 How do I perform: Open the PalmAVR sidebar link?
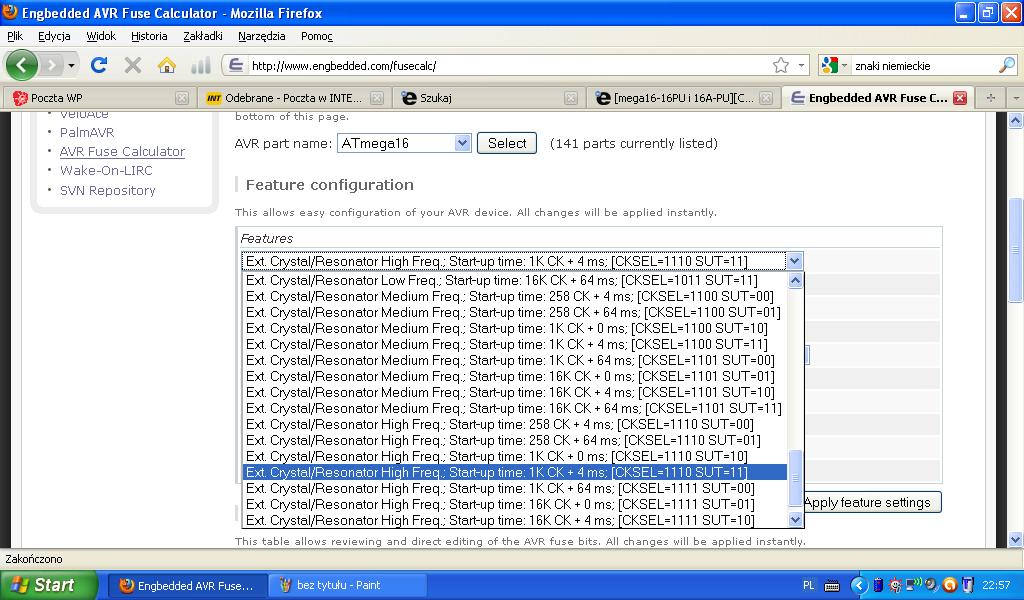pyautogui.click(x=87, y=133)
